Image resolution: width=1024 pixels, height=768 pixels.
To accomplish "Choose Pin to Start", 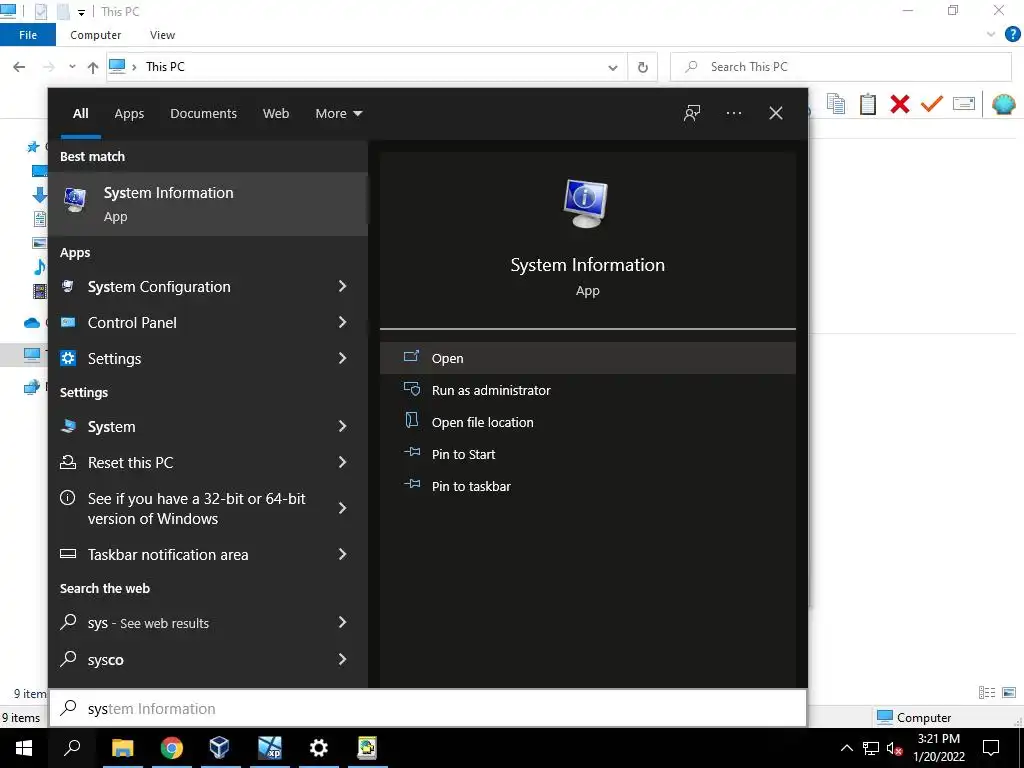I will coord(587,454).
